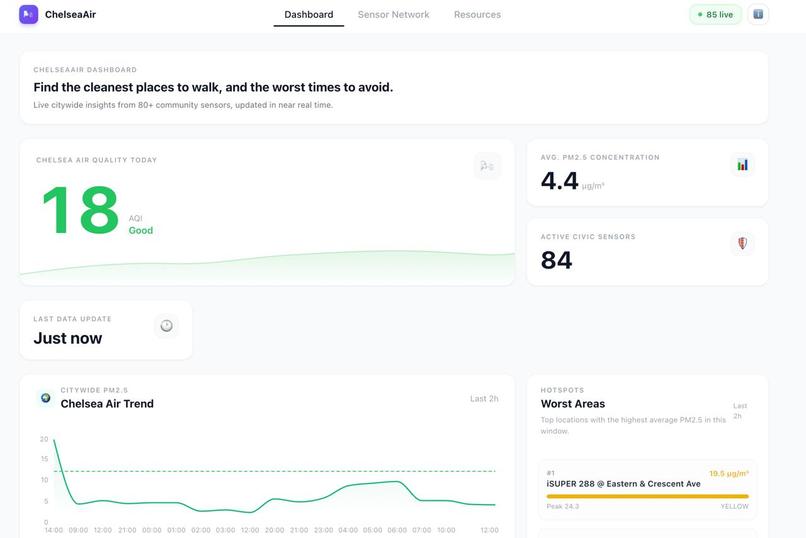Click the ChelseaAir purple logo icon

[28, 14]
